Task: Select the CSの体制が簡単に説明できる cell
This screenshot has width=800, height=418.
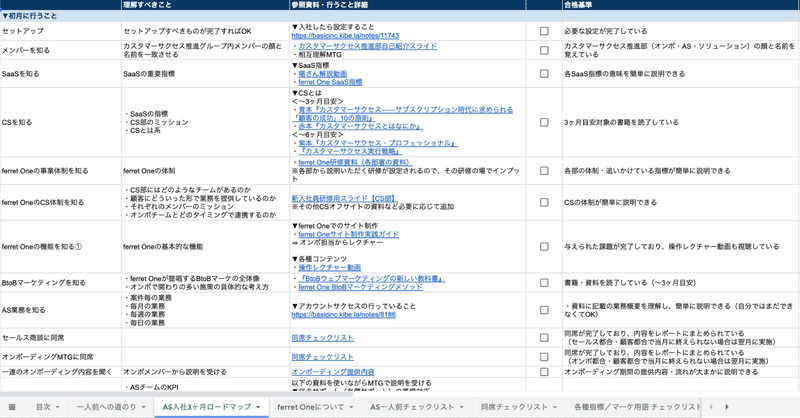Action: [x=681, y=202]
